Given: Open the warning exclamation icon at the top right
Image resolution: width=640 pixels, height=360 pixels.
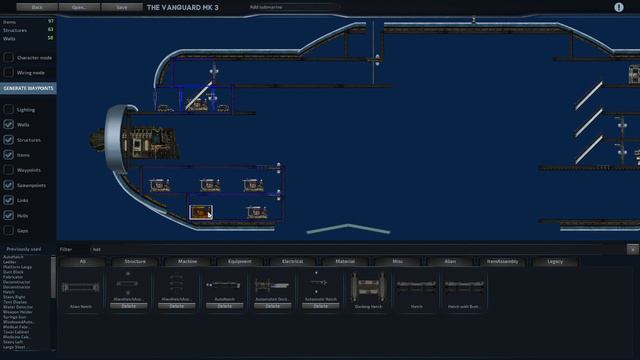Looking at the screenshot, I should [619, 7].
